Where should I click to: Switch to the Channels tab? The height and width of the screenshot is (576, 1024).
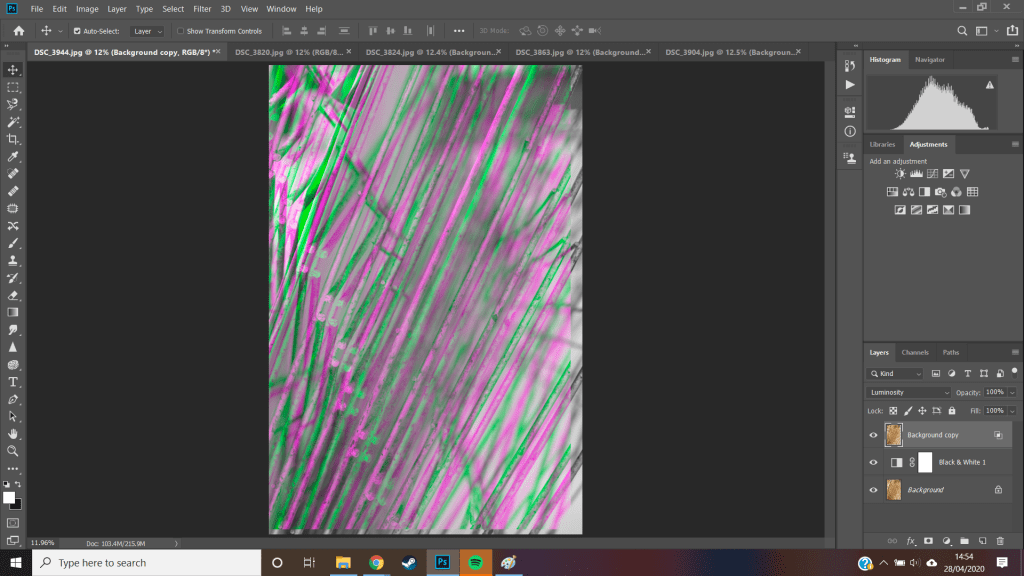pyautogui.click(x=915, y=352)
